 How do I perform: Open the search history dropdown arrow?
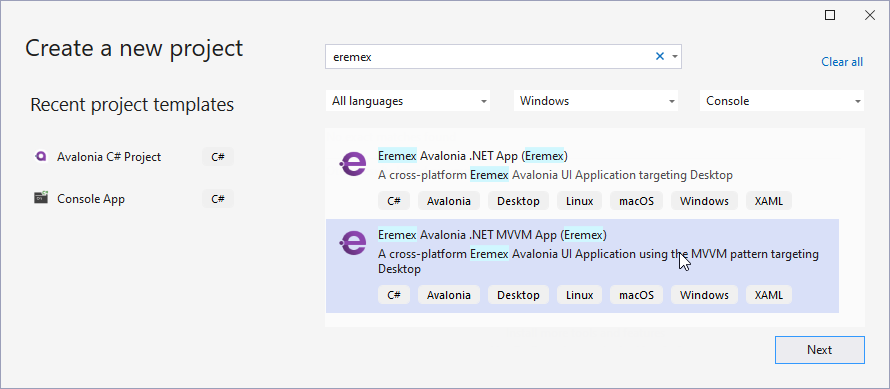(674, 57)
